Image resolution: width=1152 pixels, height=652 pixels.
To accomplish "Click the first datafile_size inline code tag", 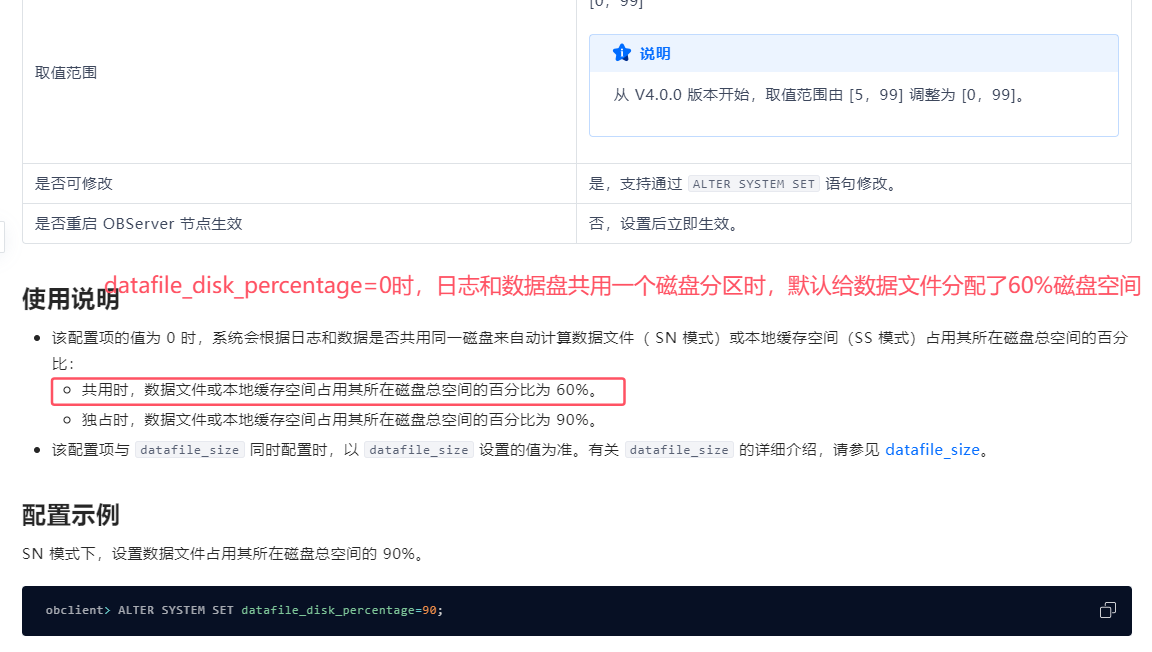I will pyautogui.click(x=189, y=450).
